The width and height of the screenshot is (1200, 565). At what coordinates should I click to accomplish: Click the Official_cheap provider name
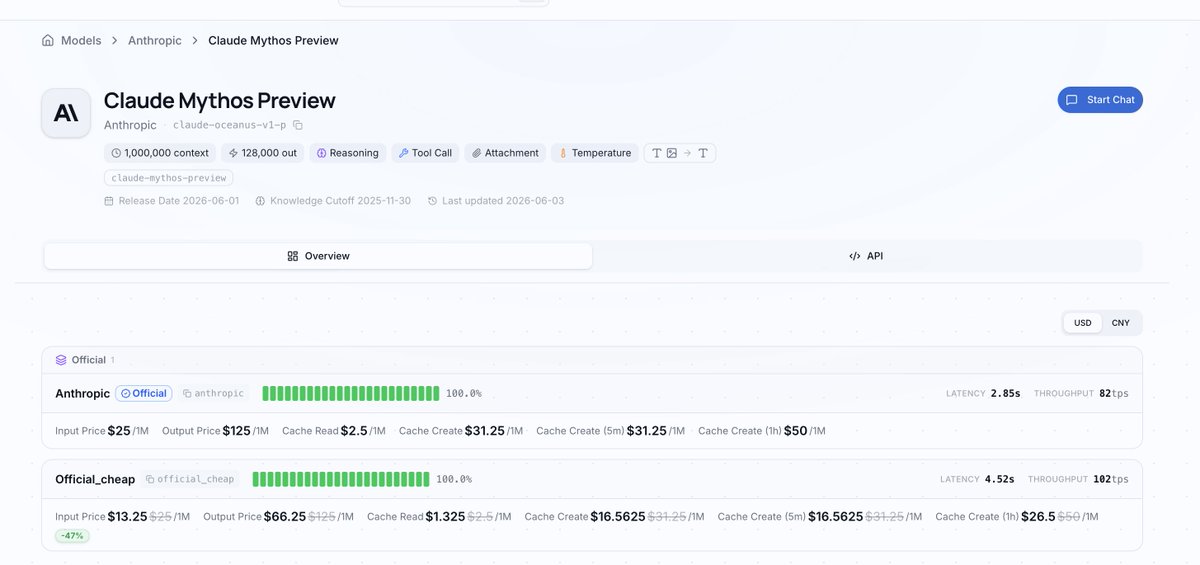pyautogui.click(x=95, y=479)
